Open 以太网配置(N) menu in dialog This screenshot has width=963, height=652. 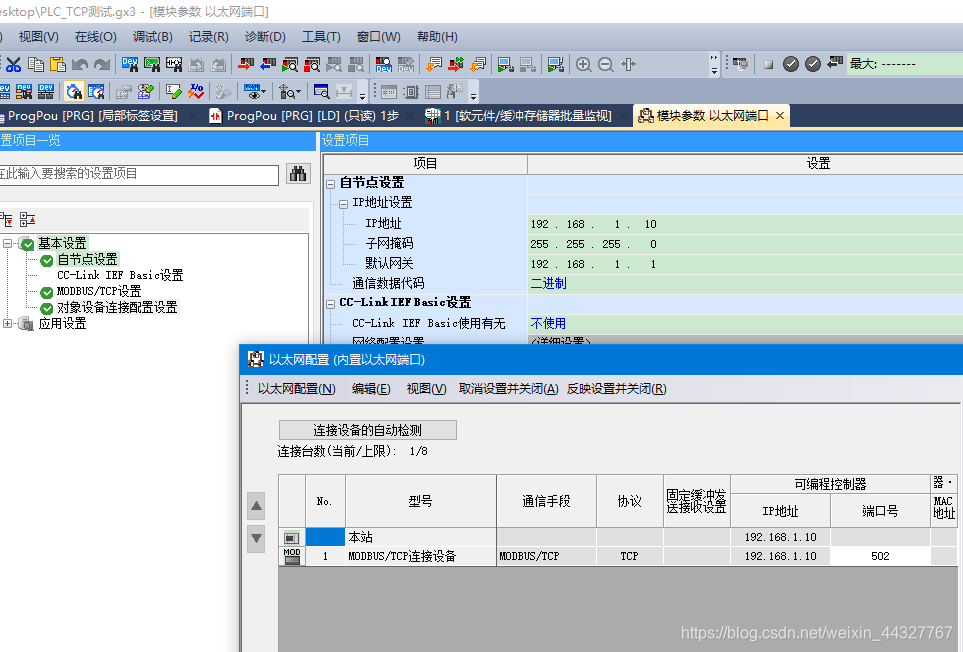tap(296, 389)
